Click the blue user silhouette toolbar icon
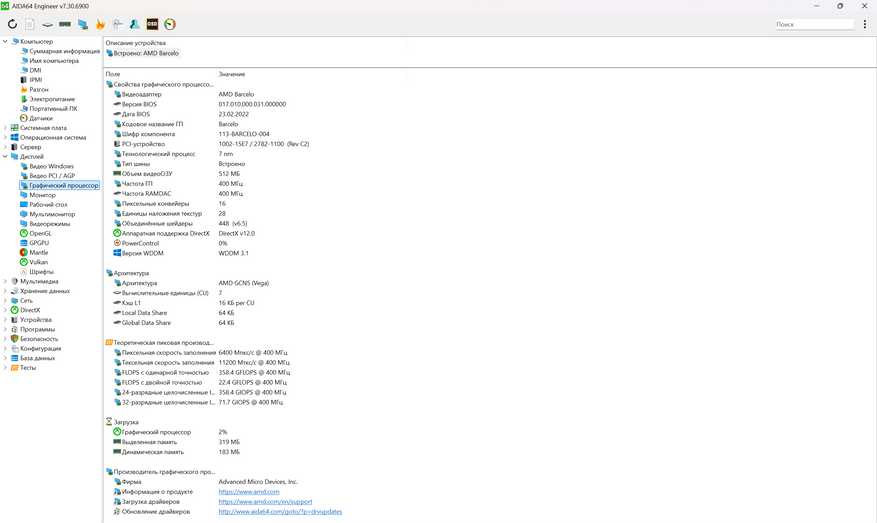 (x=135, y=24)
